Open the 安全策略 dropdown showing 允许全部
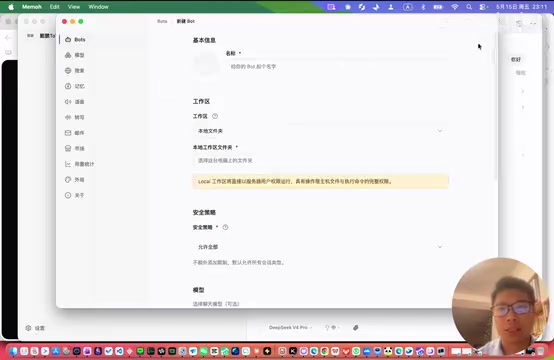The image size is (554, 360). coord(320,247)
